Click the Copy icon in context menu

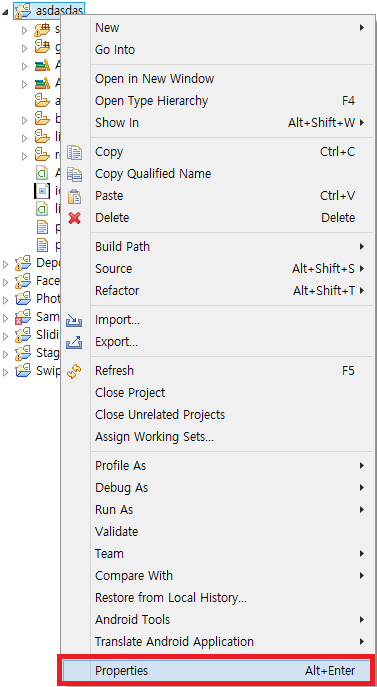[75, 152]
